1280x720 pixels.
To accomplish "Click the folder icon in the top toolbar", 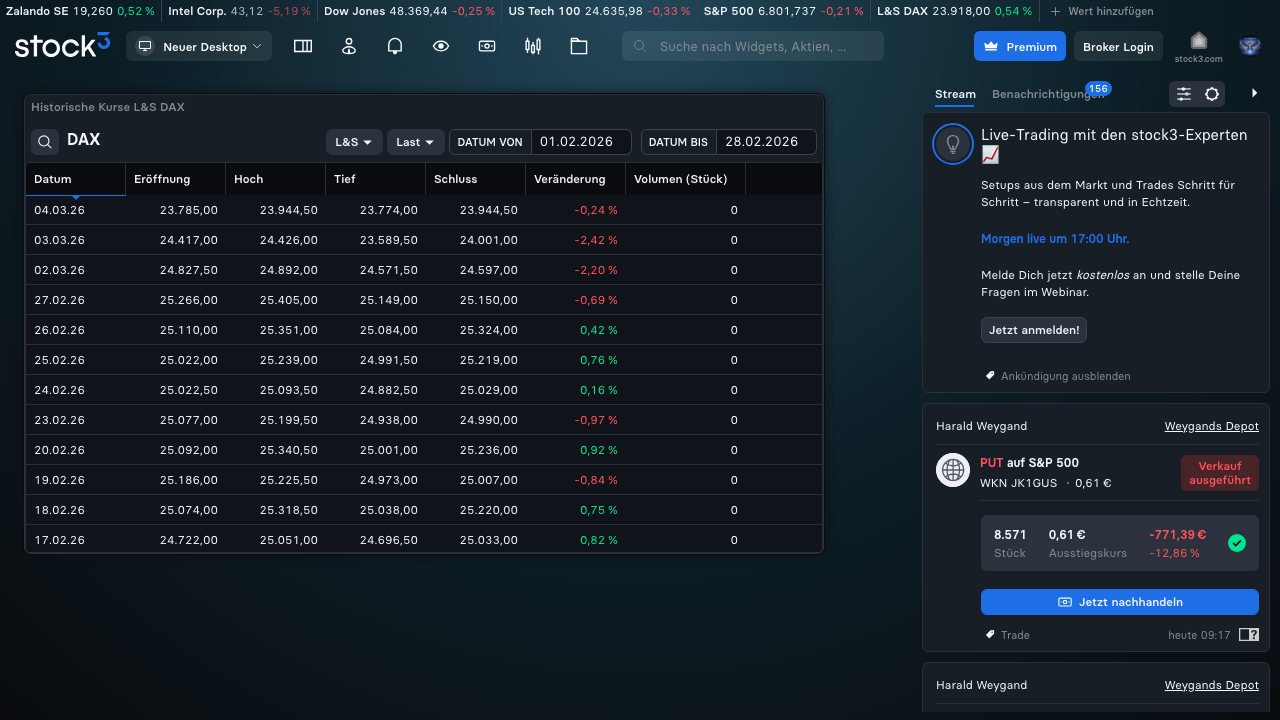I will [x=579, y=46].
